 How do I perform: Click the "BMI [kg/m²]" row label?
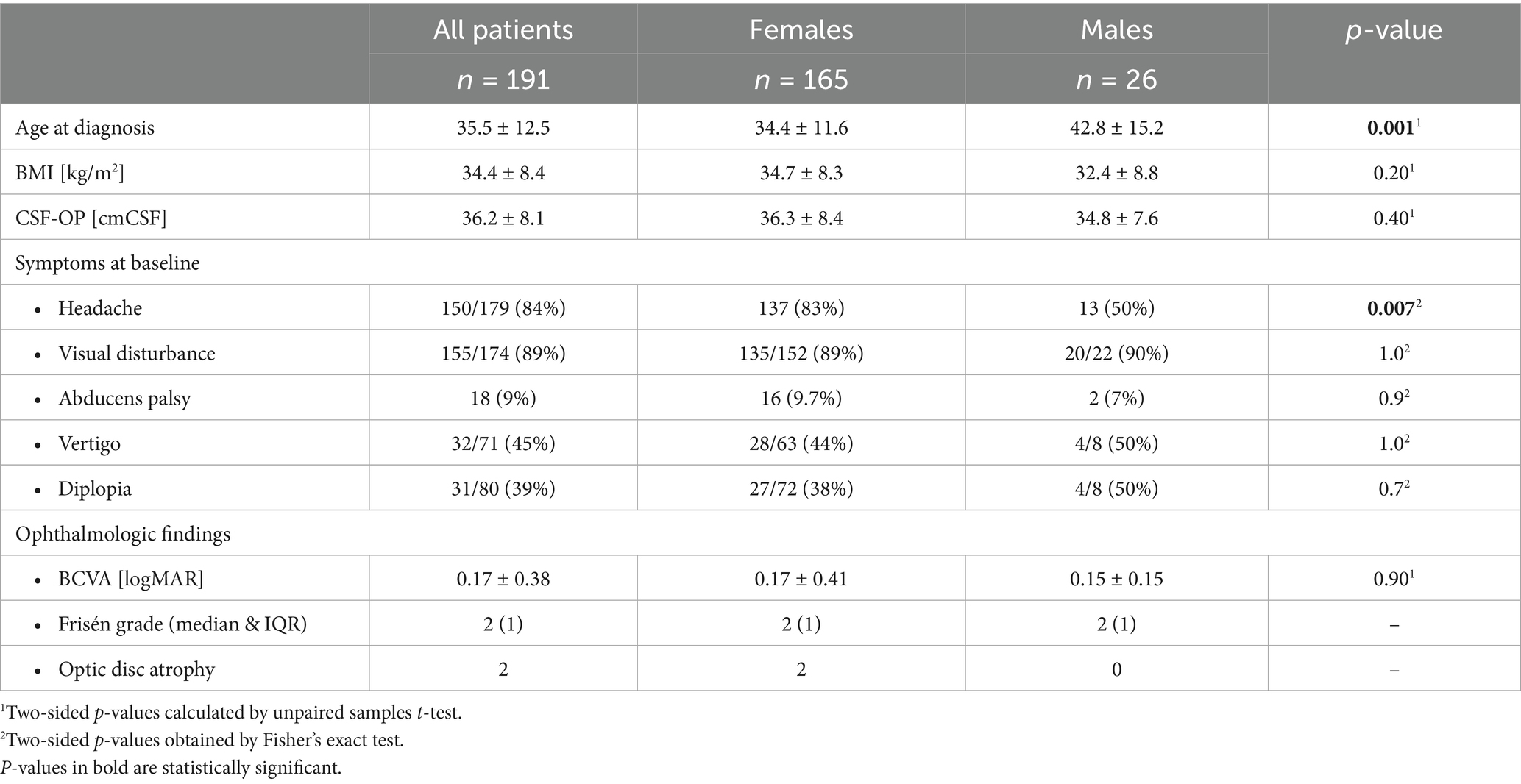click(x=70, y=173)
